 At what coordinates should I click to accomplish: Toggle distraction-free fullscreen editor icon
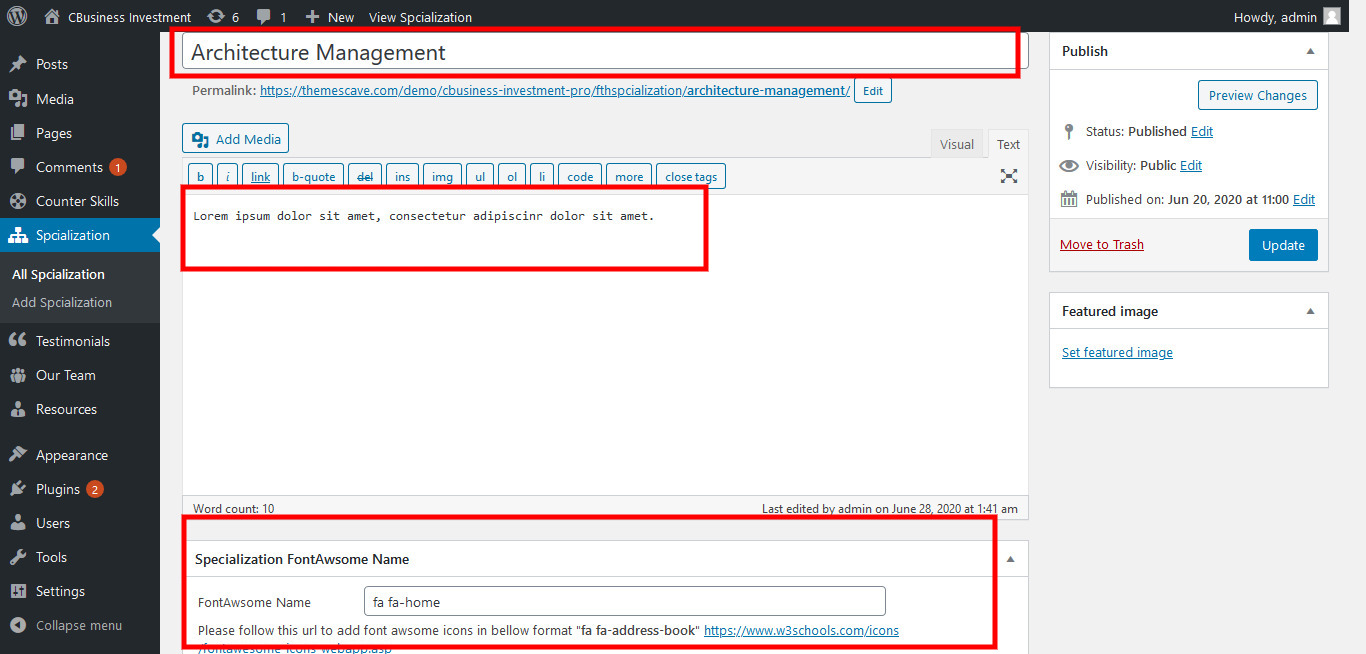coord(1009,176)
